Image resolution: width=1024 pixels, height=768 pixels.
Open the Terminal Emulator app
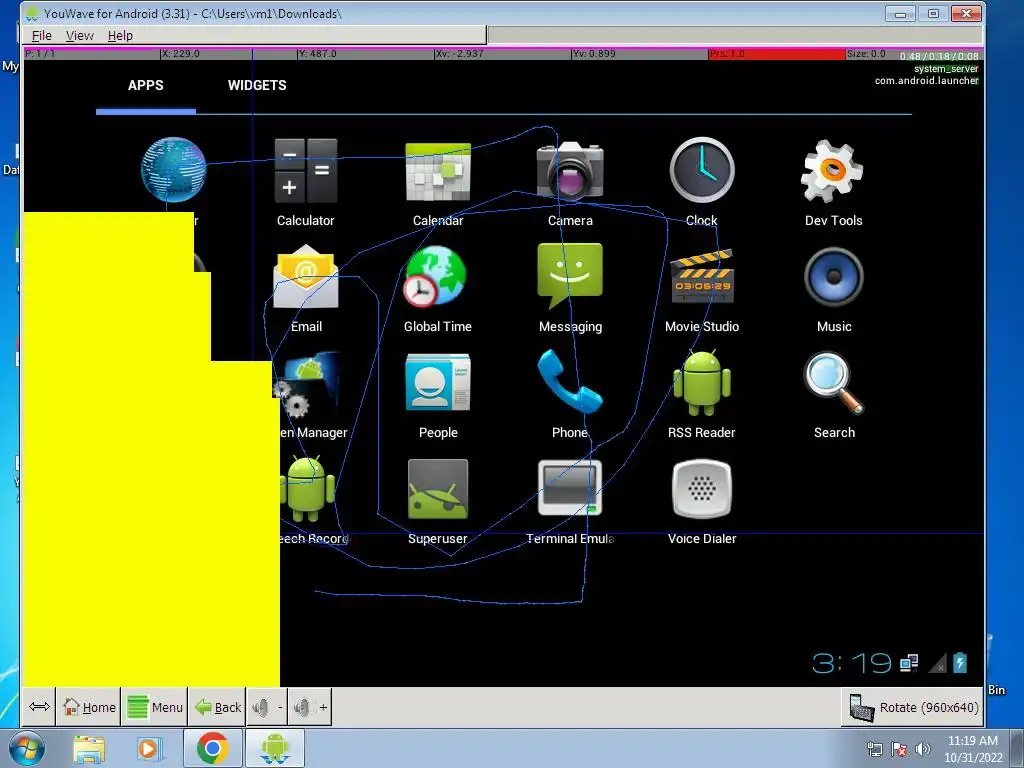coord(569,488)
